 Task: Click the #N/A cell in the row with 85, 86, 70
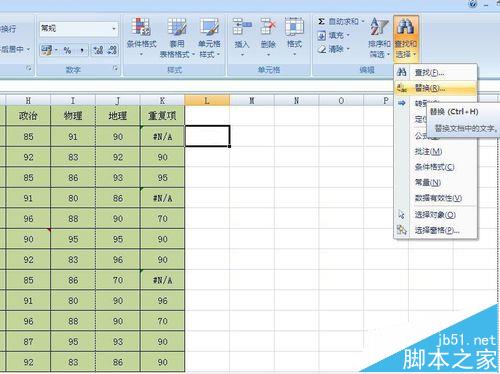(x=162, y=280)
